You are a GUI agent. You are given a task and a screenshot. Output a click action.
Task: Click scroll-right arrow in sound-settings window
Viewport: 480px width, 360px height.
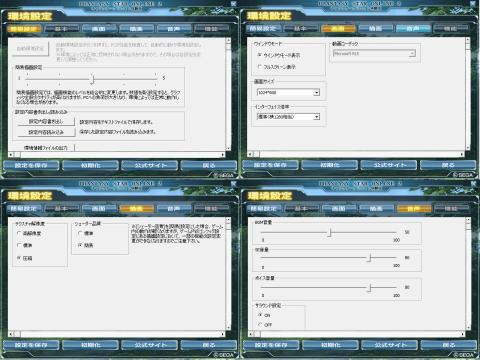point(463,334)
